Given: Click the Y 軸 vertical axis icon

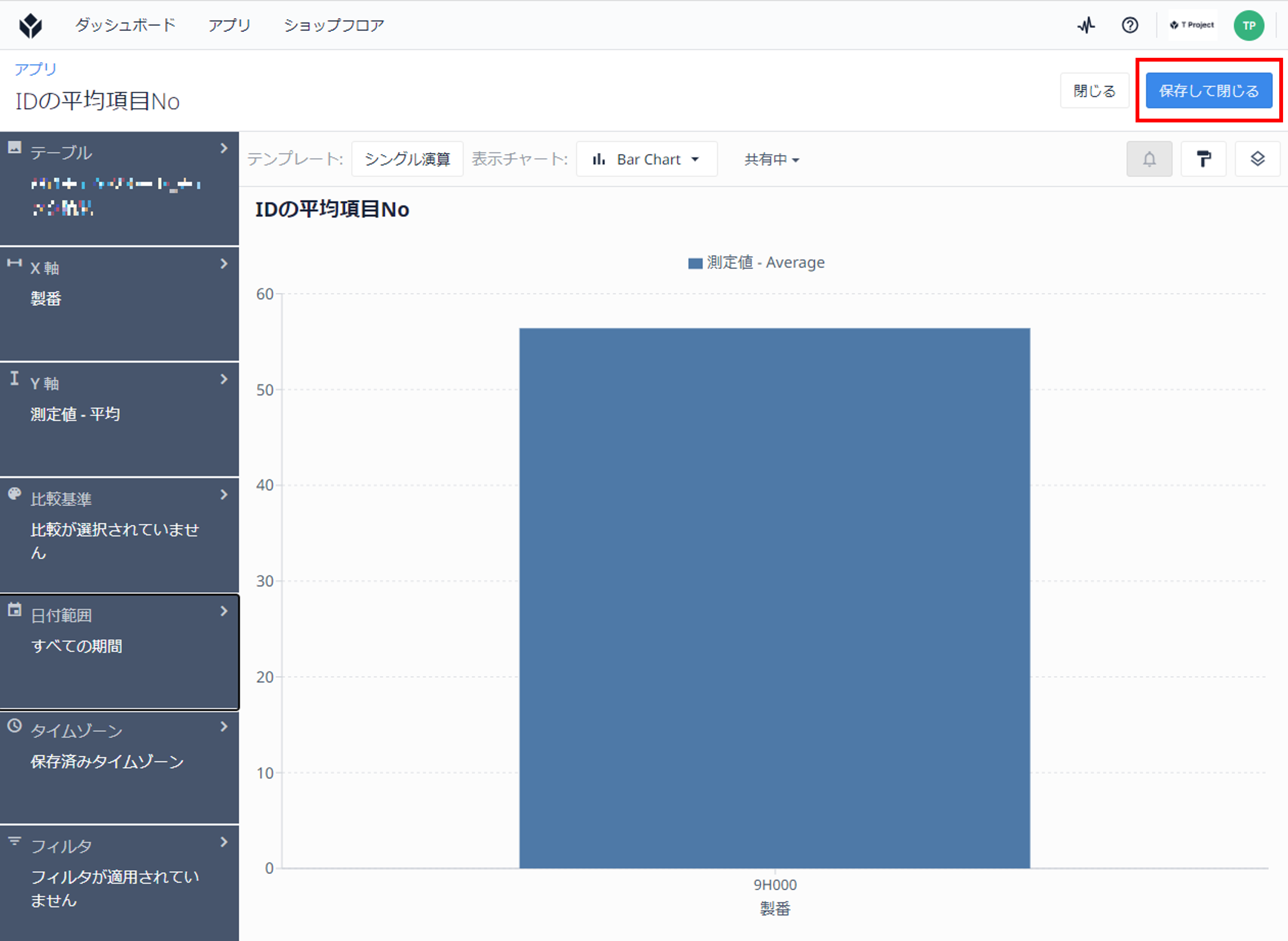Looking at the screenshot, I should 15,378.
